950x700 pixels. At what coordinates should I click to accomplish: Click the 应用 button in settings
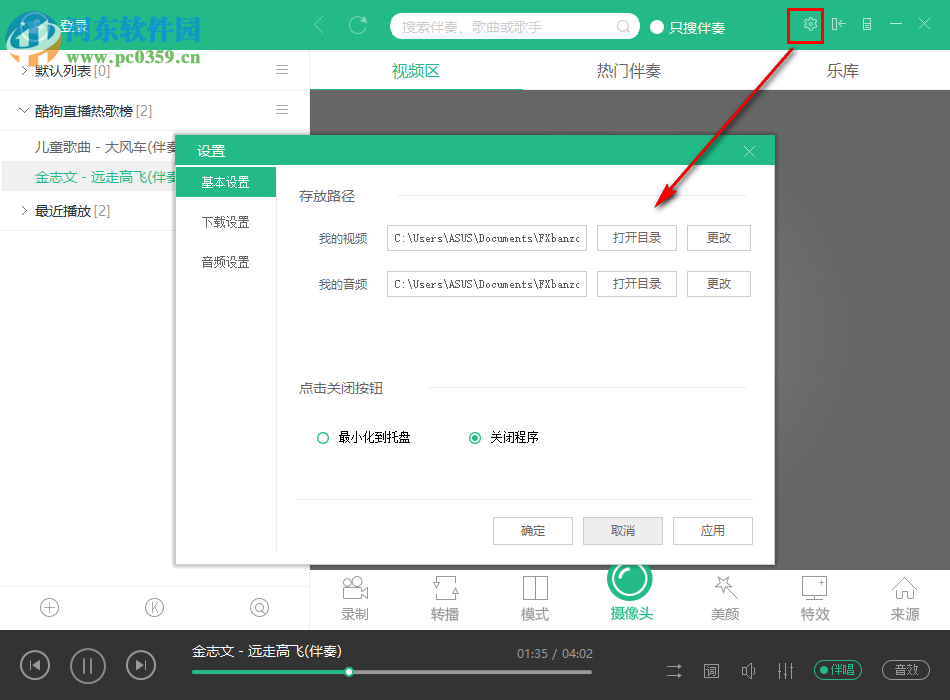point(712,531)
